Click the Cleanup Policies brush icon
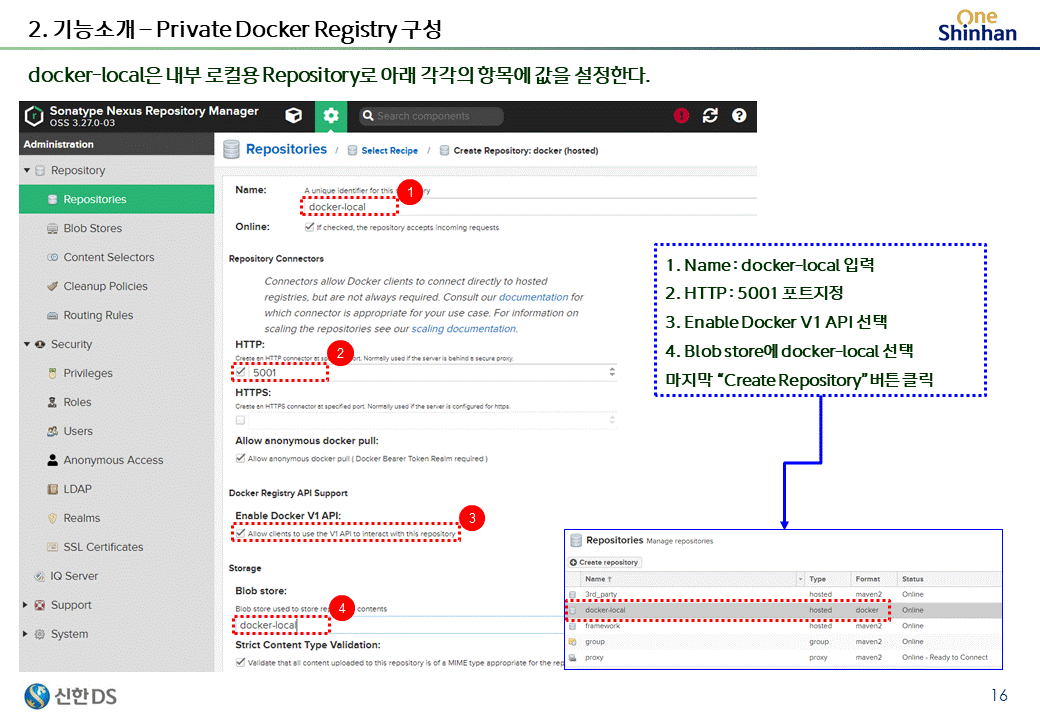1040x720 pixels. coord(52,286)
